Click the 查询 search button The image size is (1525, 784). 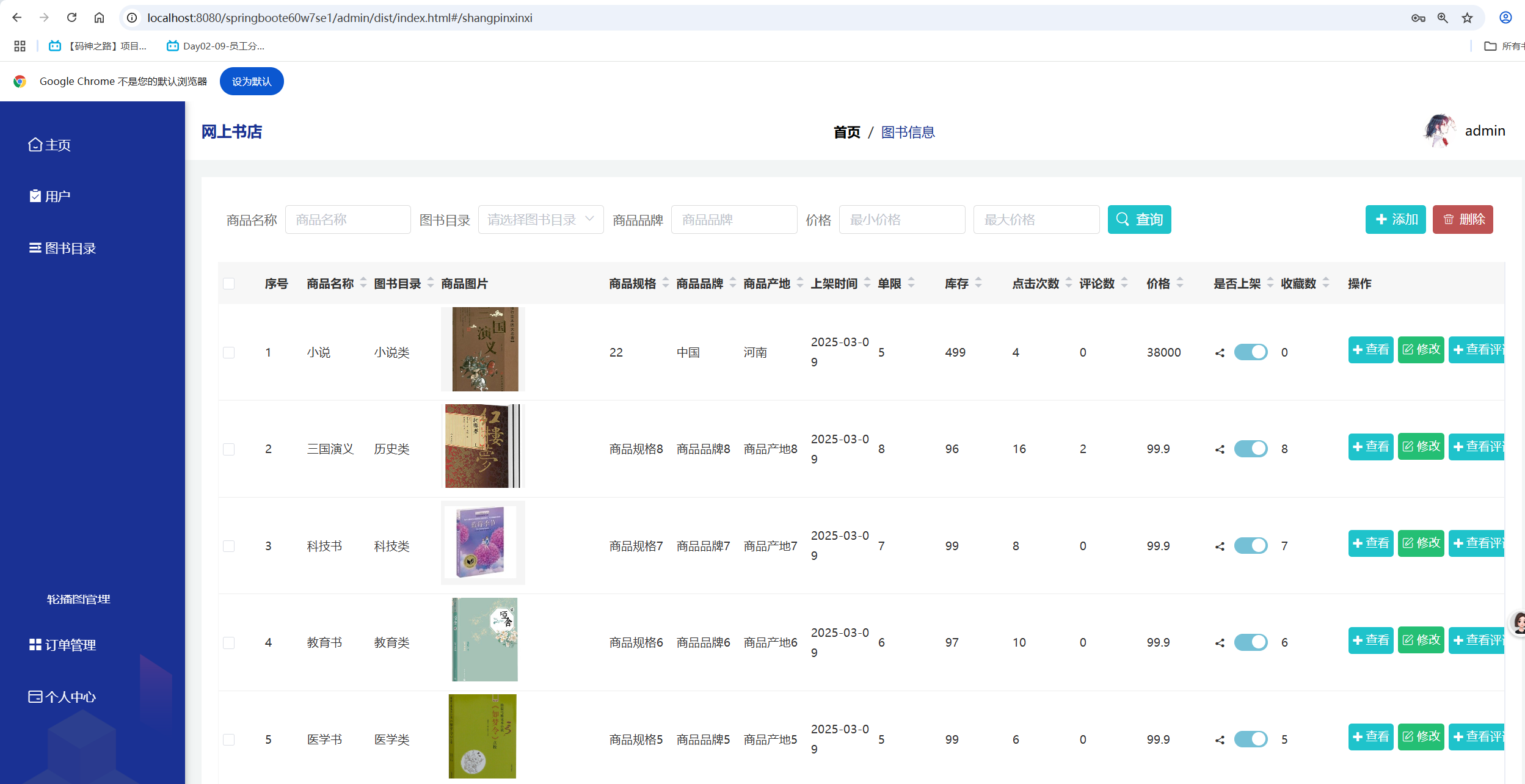[x=1139, y=220]
